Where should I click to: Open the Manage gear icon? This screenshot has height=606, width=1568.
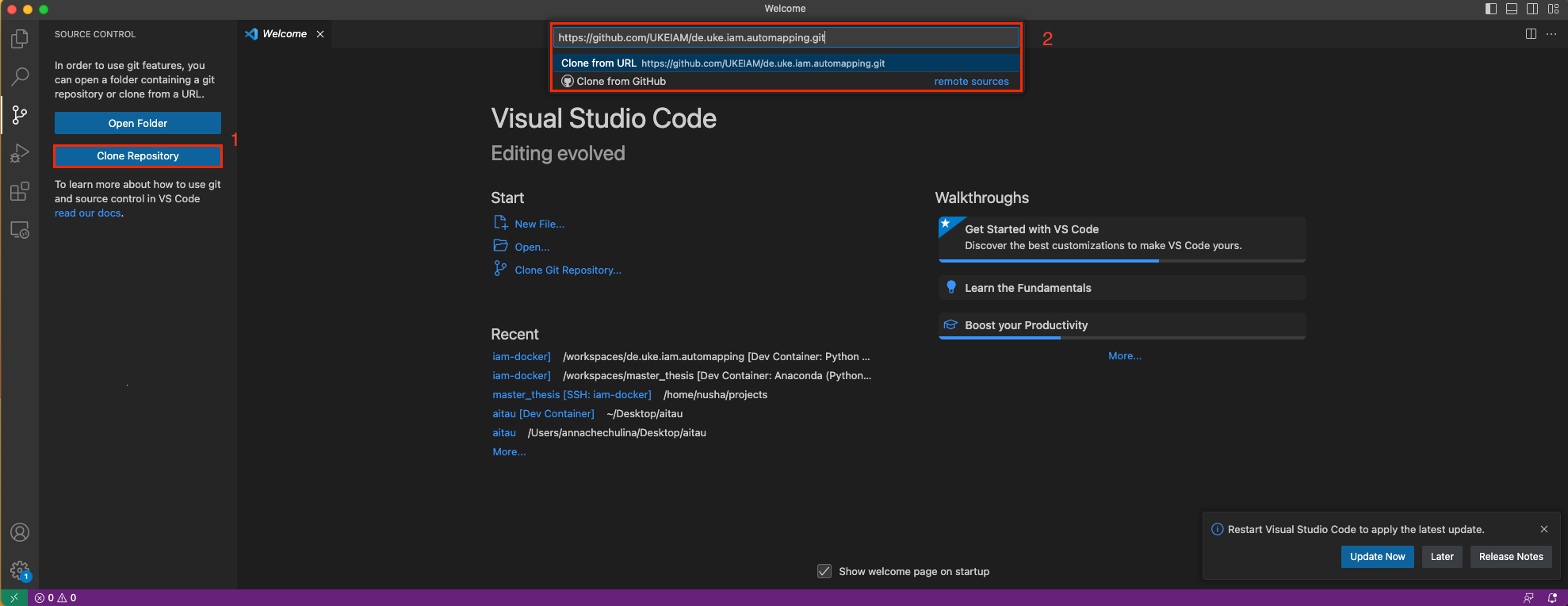click(x=20, y=570)
